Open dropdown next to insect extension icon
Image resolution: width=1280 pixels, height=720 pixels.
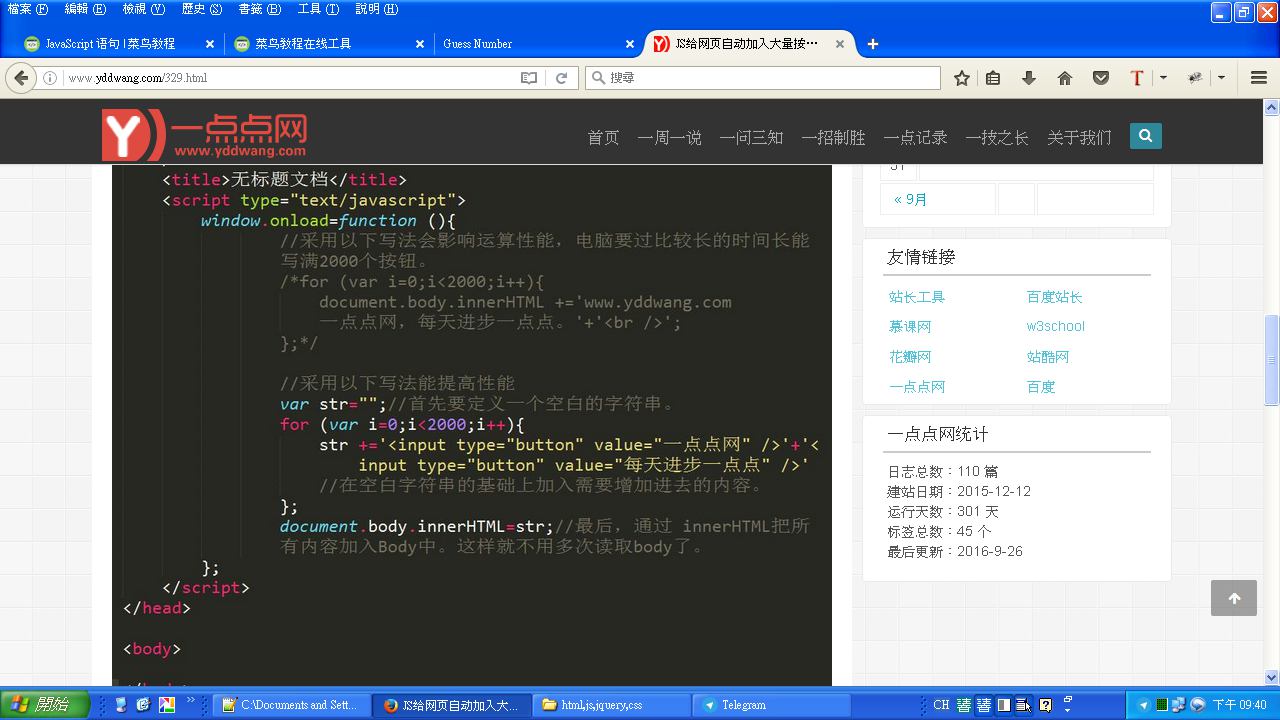[1222, 78]
